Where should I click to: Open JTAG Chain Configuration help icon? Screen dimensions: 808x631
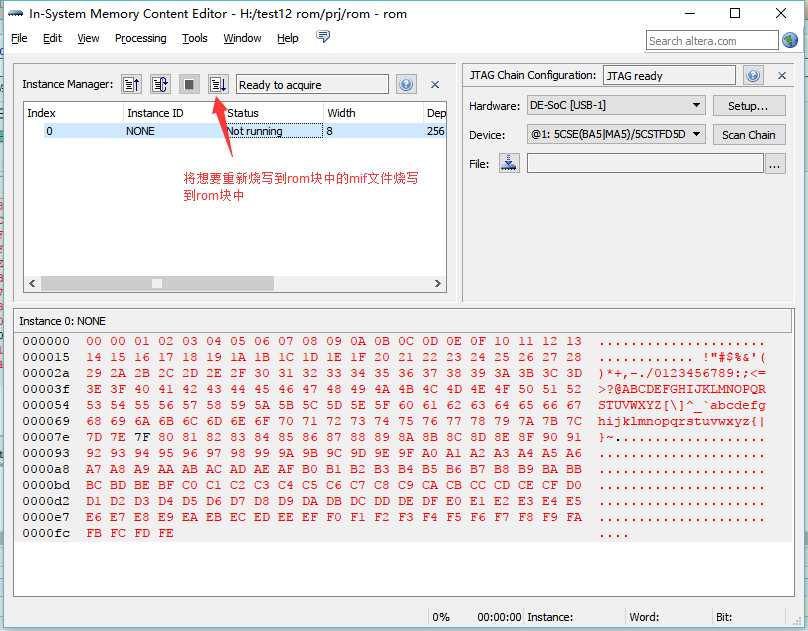(753, 75)
